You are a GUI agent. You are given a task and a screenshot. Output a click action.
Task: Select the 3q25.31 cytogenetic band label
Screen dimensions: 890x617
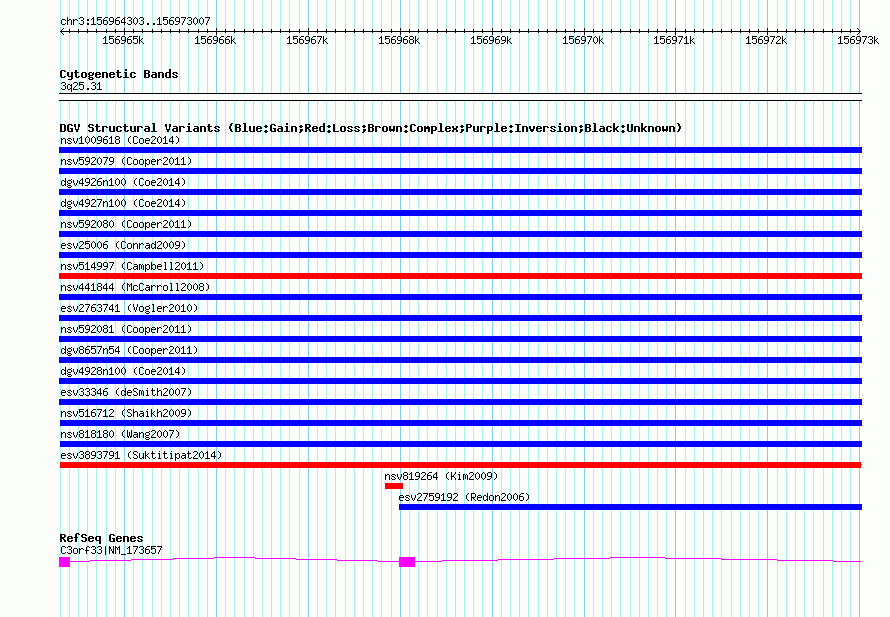[x=81, y=86]
